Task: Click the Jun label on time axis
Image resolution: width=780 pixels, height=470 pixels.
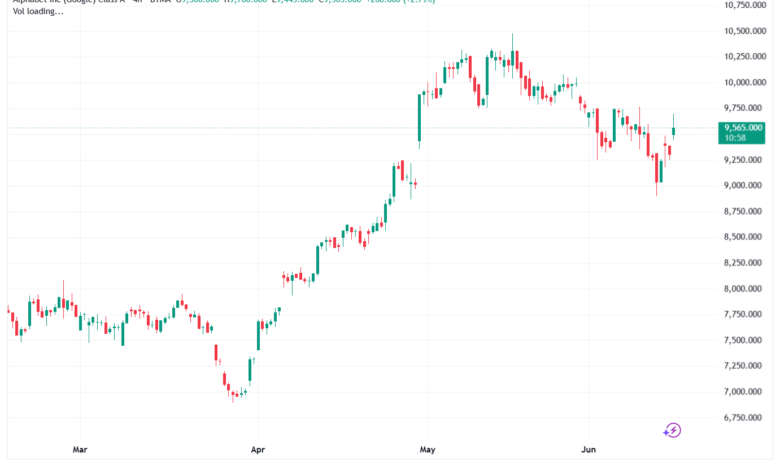Action: coord(588,450)
